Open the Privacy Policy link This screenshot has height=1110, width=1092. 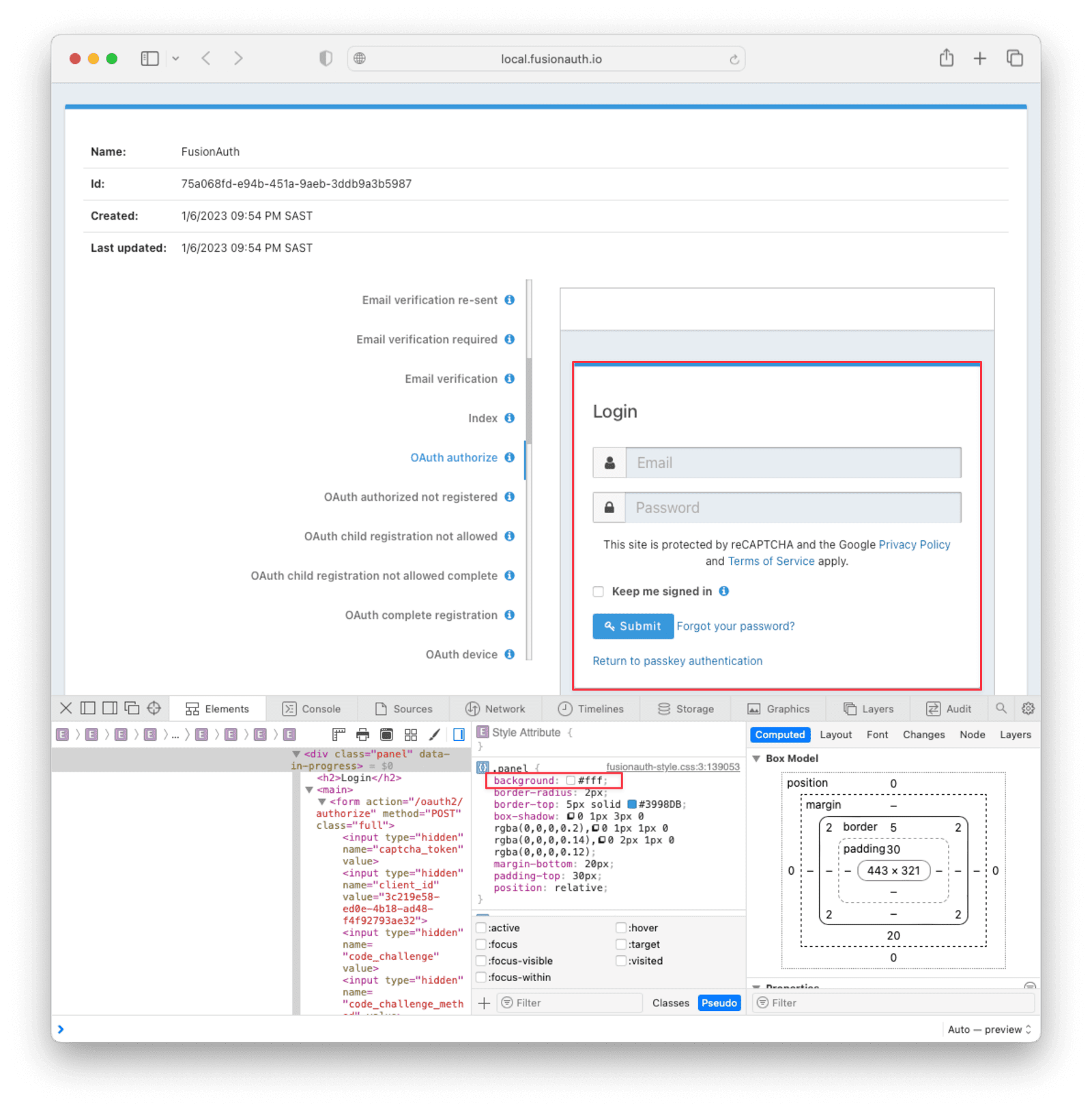(x=915, y=544)
